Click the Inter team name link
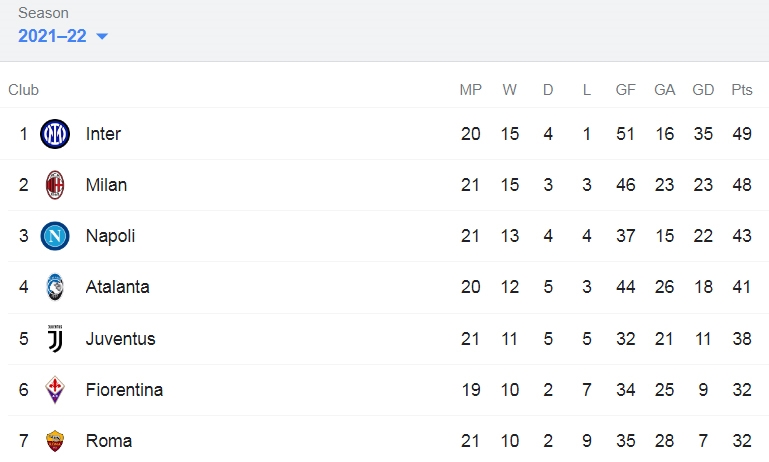This screenshot has width=769, height=462. [103, 134]
